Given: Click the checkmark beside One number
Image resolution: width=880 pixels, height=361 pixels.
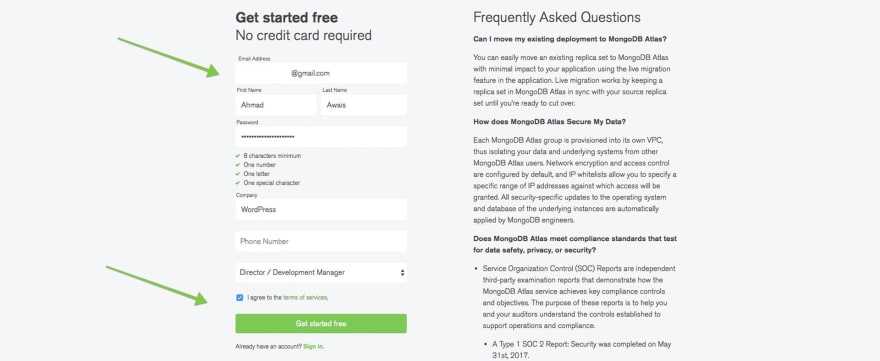Looking at the screenshot, I should pyautogui.click(x=238, y=164).
